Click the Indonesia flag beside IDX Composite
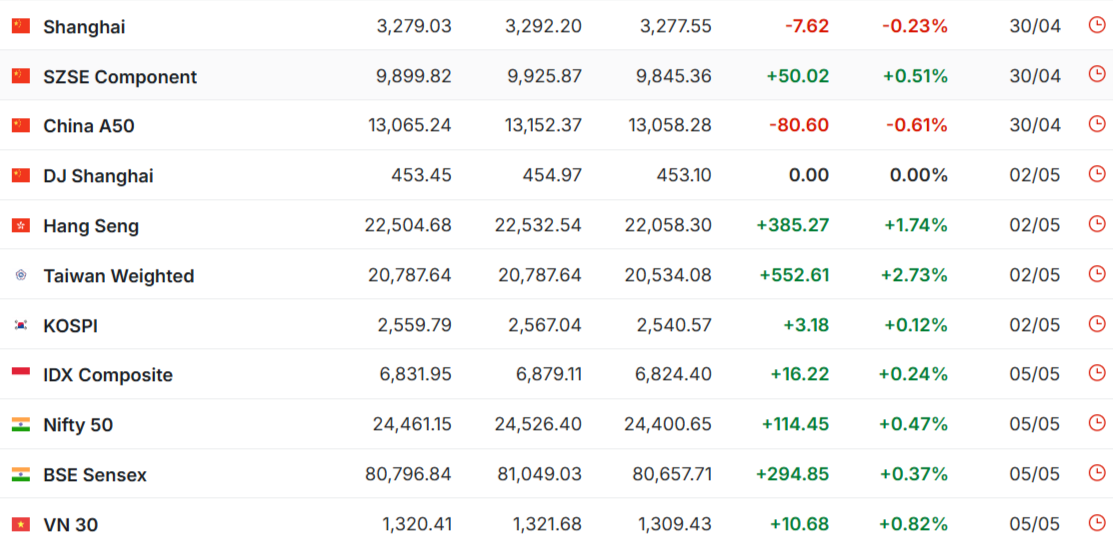 21,375
